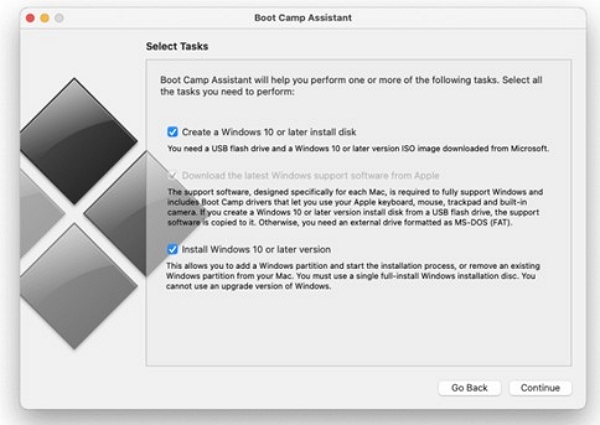Viewport: 600px width, 425px height.
Task: Click label 'Install Windows 10 or later version'
Action: point(256,249)
